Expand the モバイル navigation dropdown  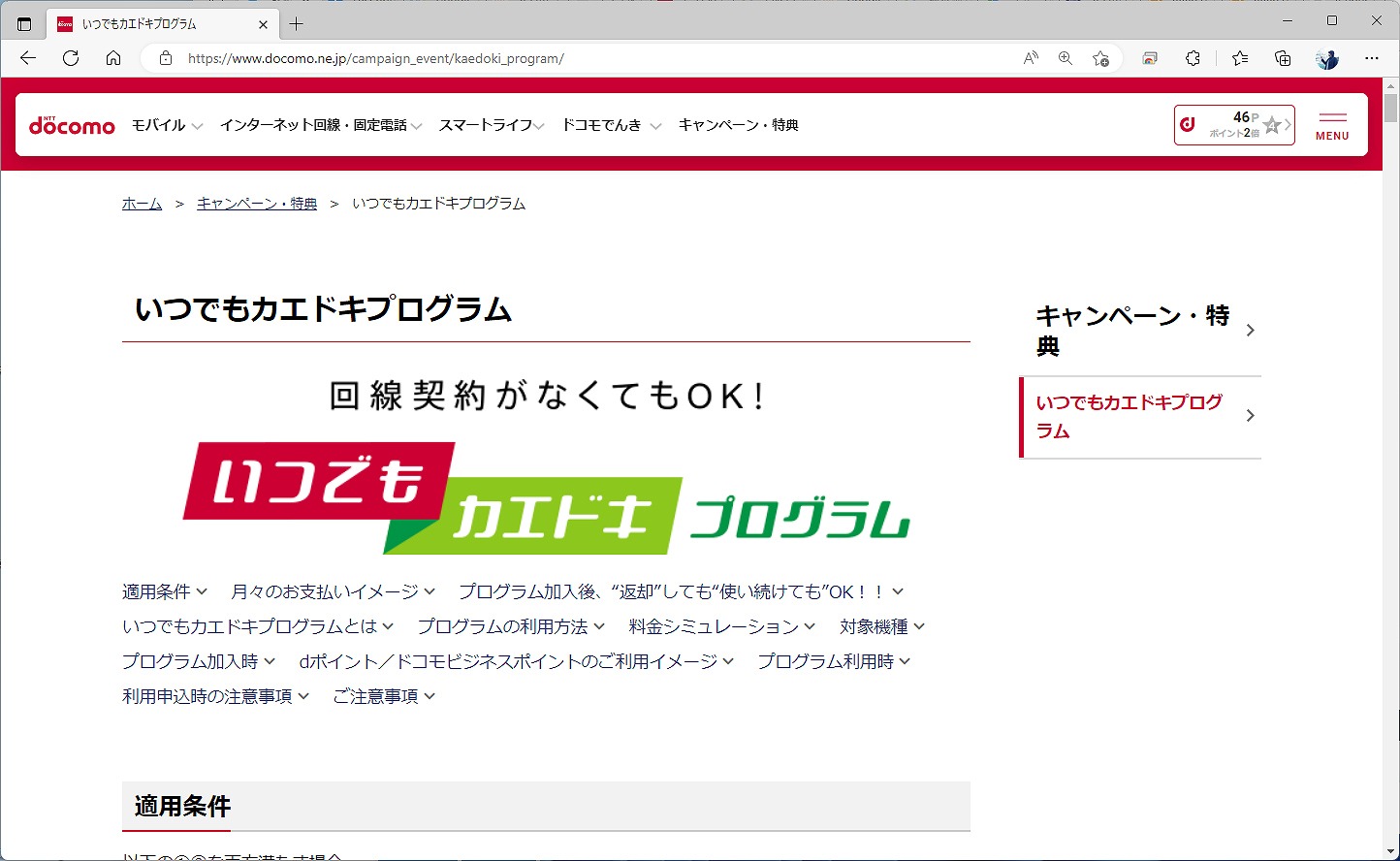(x=165, y=124)
